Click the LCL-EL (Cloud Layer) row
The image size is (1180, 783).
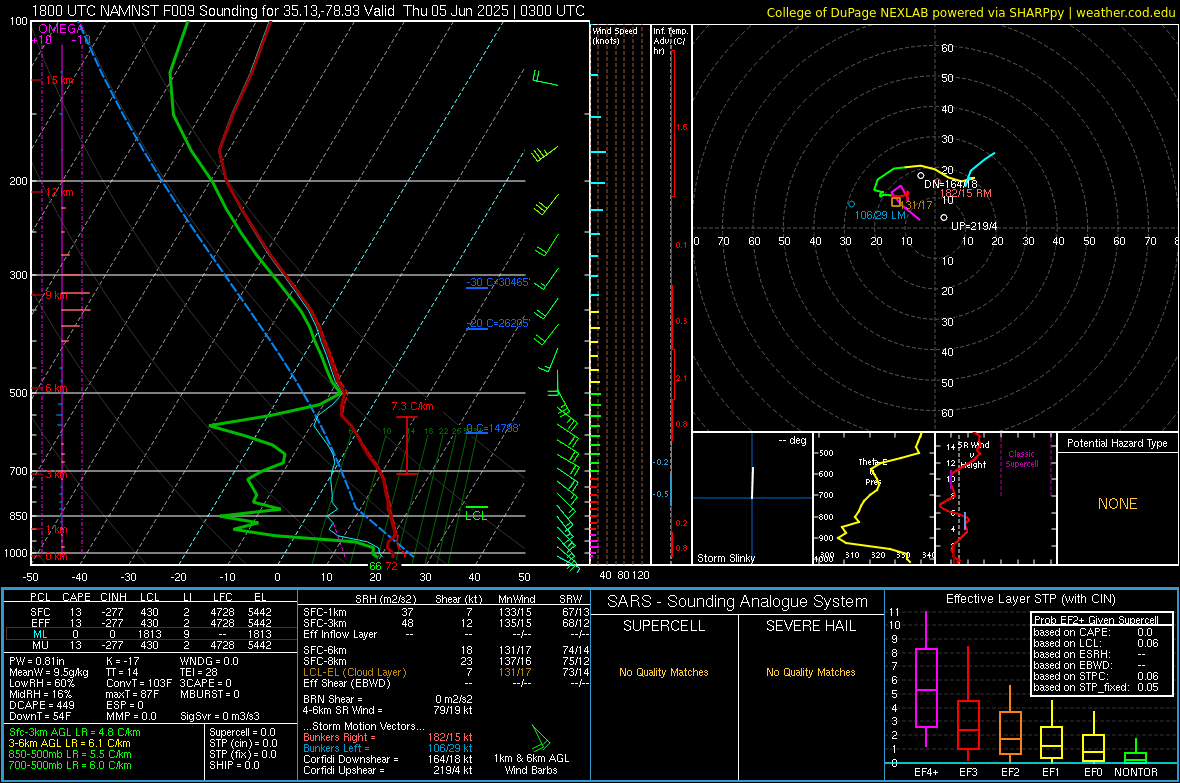point(446,672)
